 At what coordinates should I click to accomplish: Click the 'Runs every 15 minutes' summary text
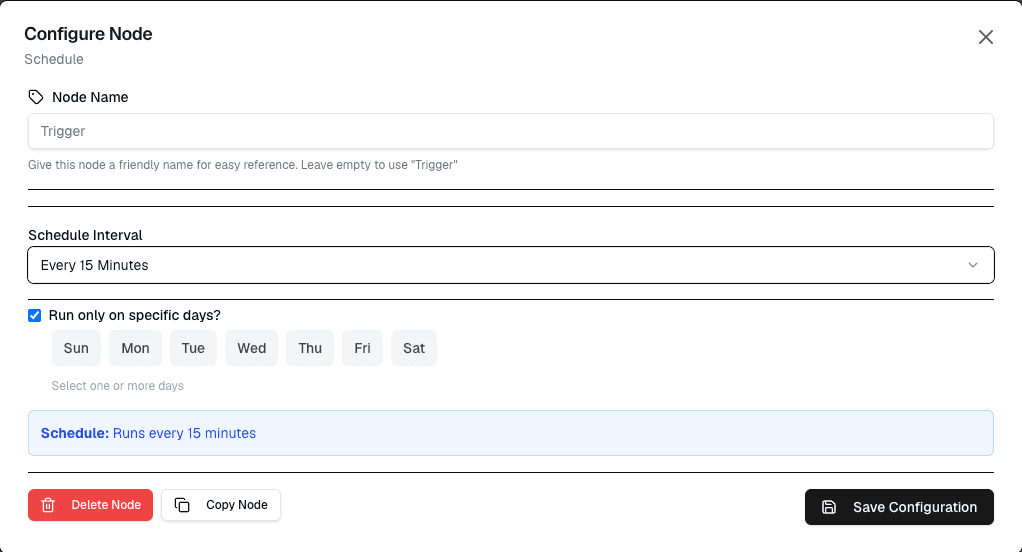click(184, 433)
